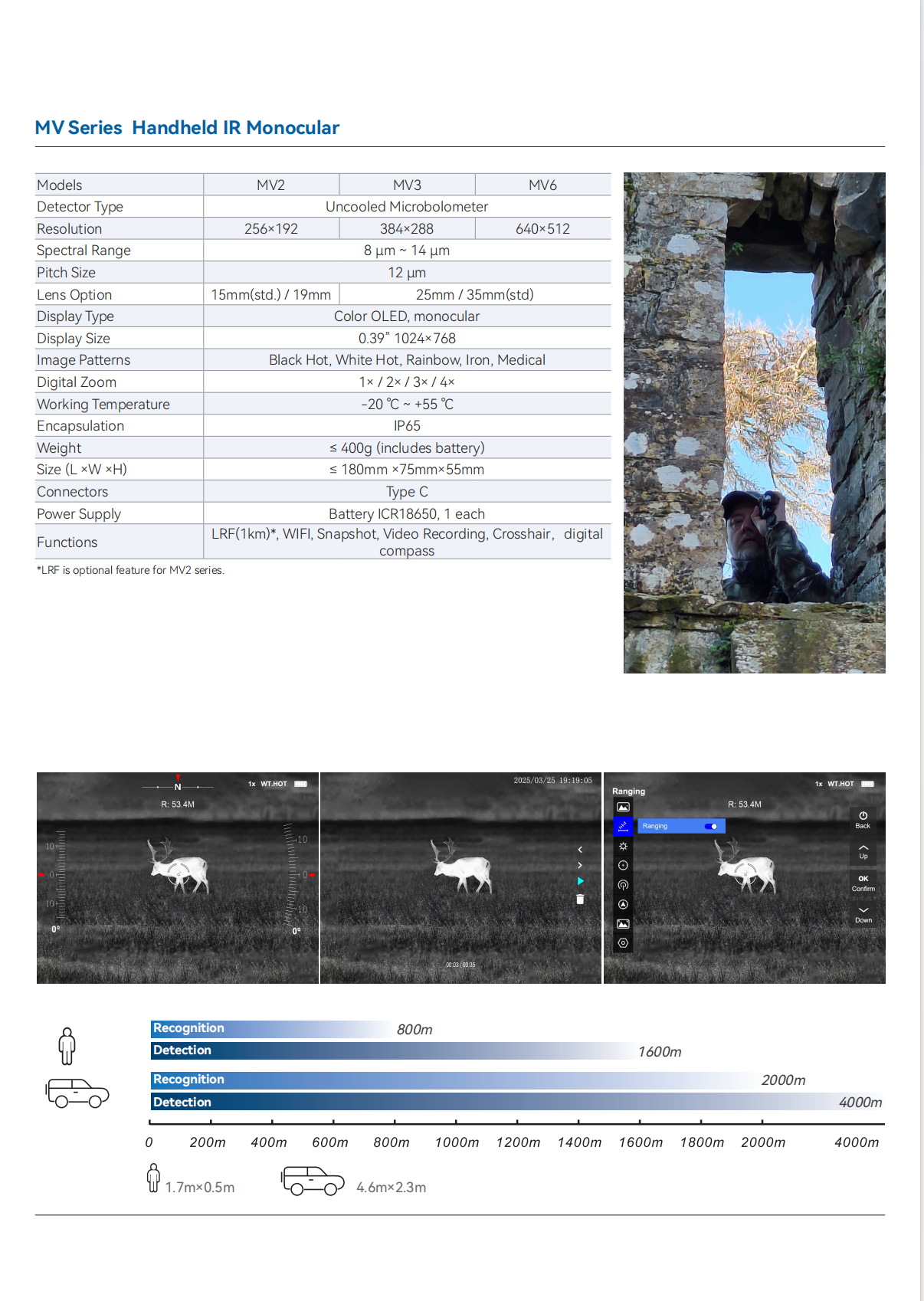The image size is (924, 1301).
Task: Click the large vehicle icon beside the range bars
Action: pos(77,1093)
